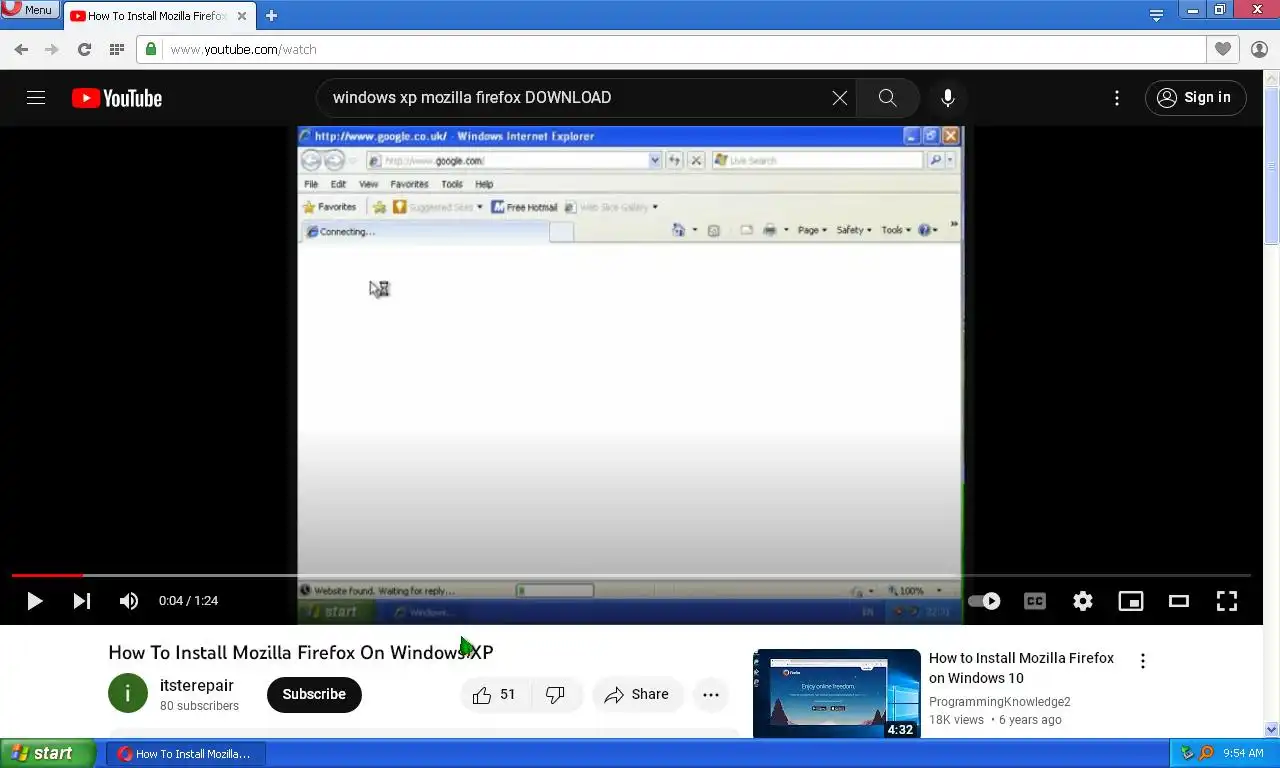Click the video frame to play
Viewport: 1280px width, 768px height.
click(x=631, y=350)
